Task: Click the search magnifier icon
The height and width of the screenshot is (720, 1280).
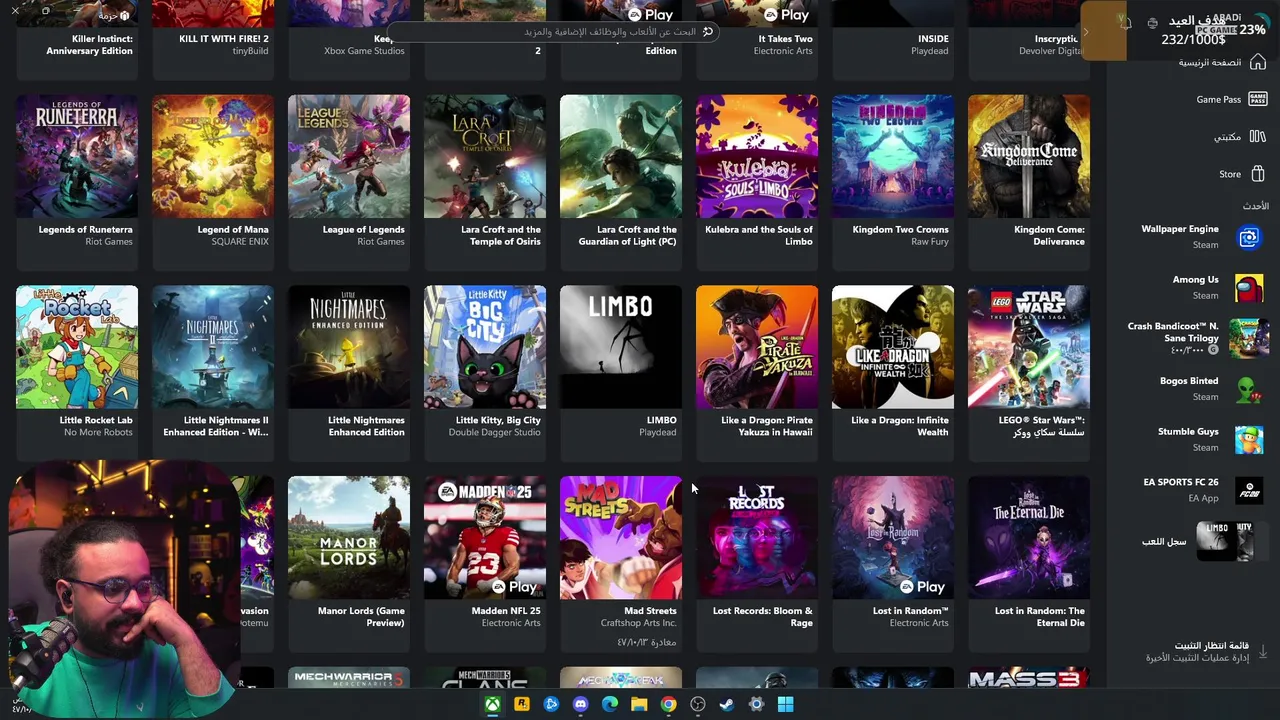Action: pyautogui.click(x=708, y=31)
